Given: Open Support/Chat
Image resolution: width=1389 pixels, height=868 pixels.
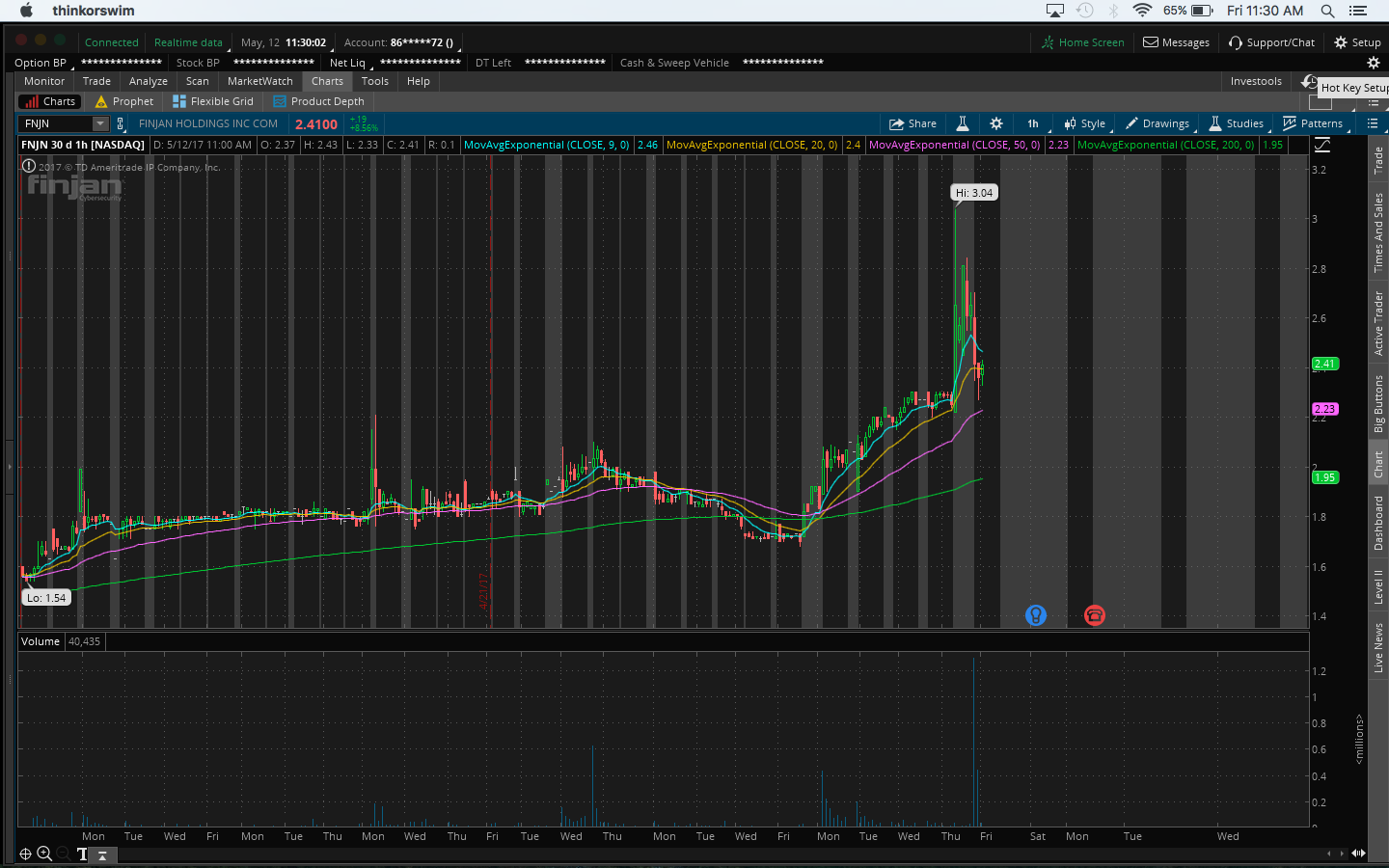Looking at the screenshot, I should pos(1271,42).
